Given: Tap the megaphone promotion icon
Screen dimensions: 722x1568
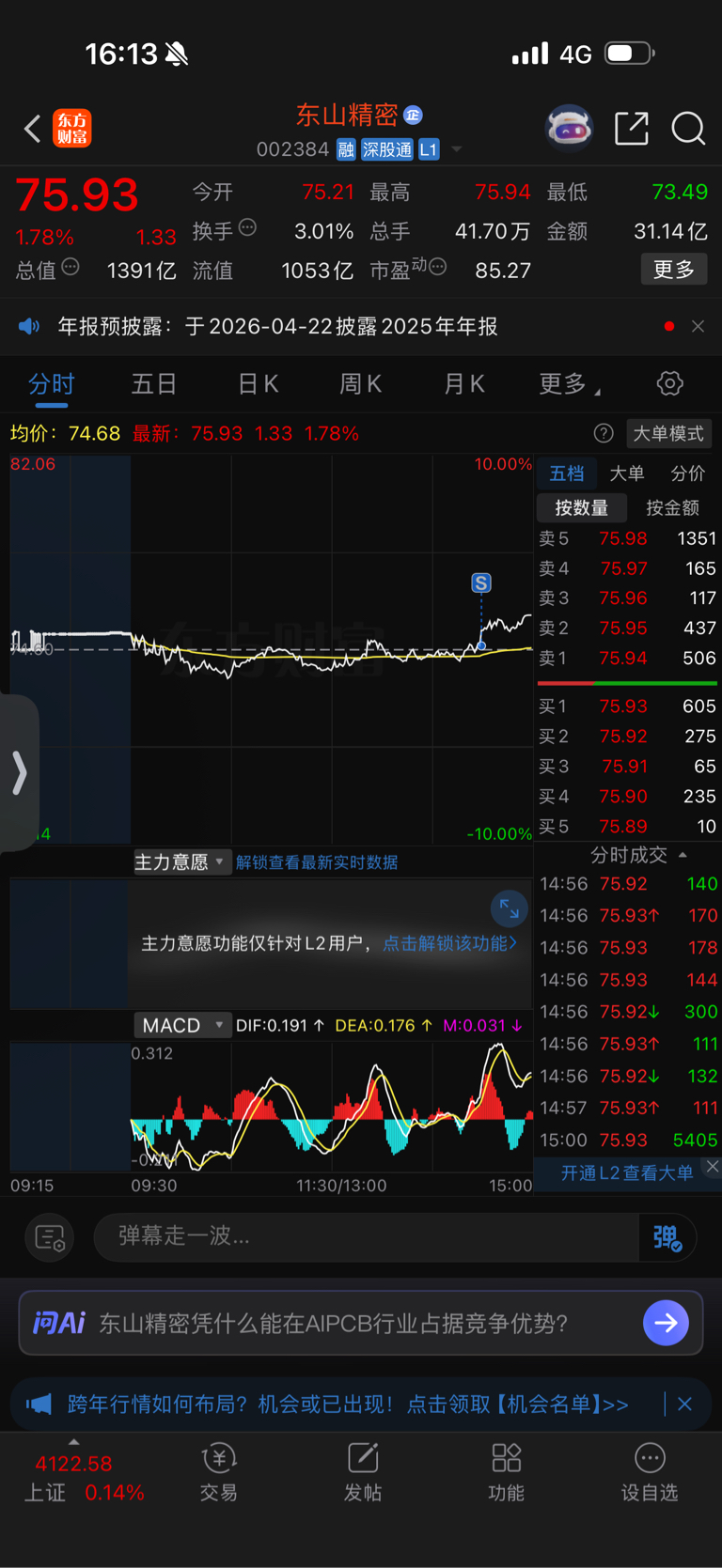Looking at the screenshot, I should (x=39, y=1405).
